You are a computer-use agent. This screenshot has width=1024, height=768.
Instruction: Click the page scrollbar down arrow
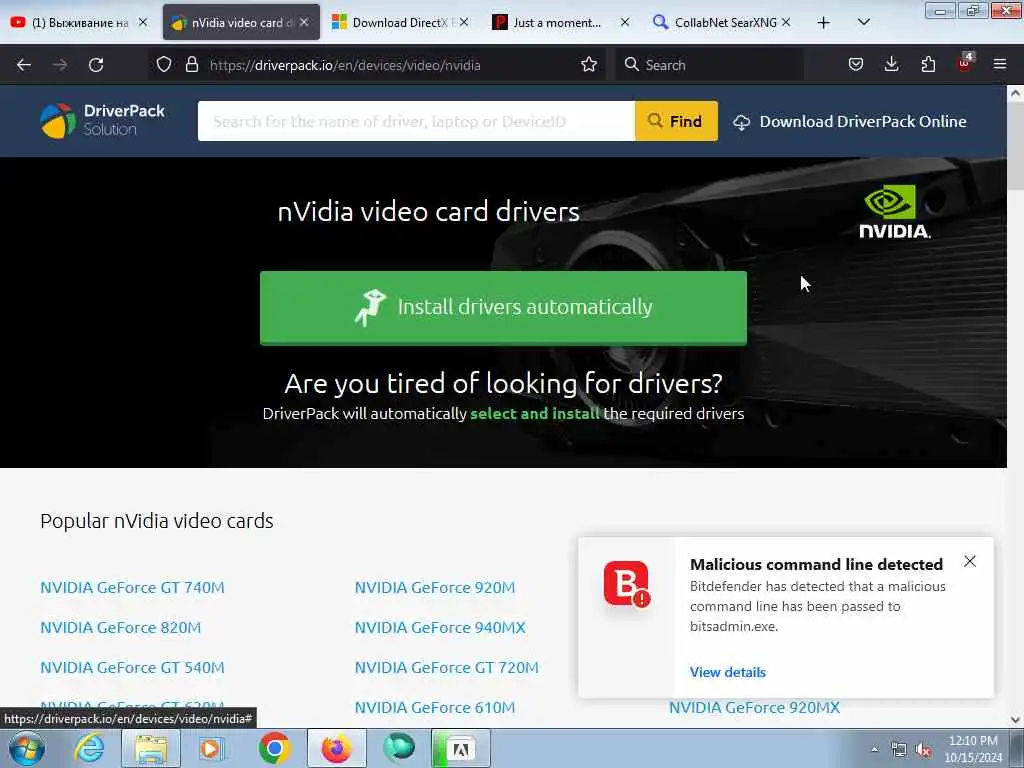1015,720
